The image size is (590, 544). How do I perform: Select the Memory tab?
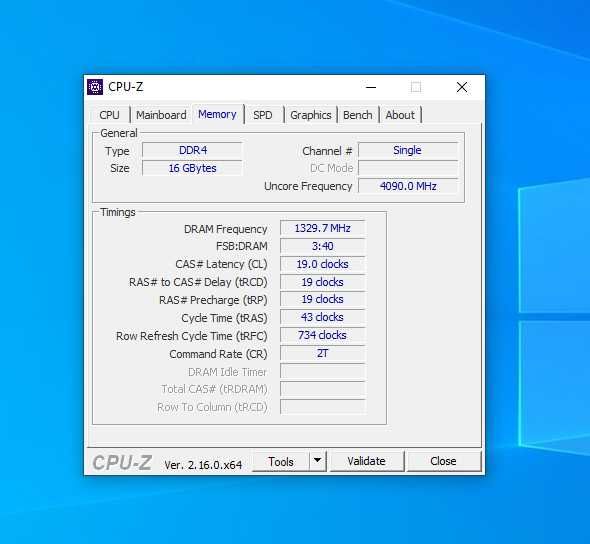point(217,114)
